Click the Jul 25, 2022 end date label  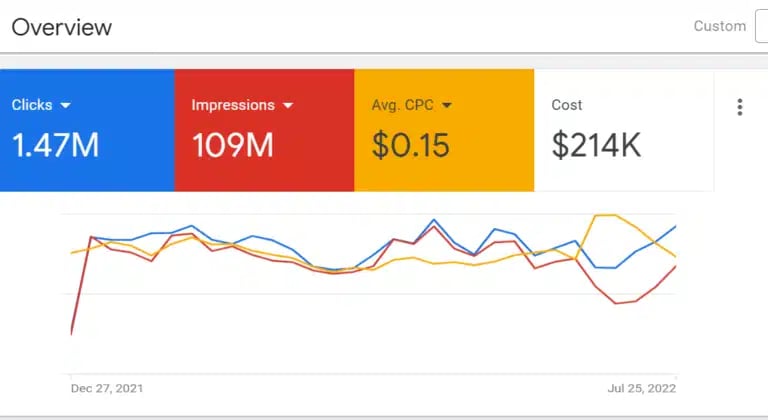tap(642, 388)
